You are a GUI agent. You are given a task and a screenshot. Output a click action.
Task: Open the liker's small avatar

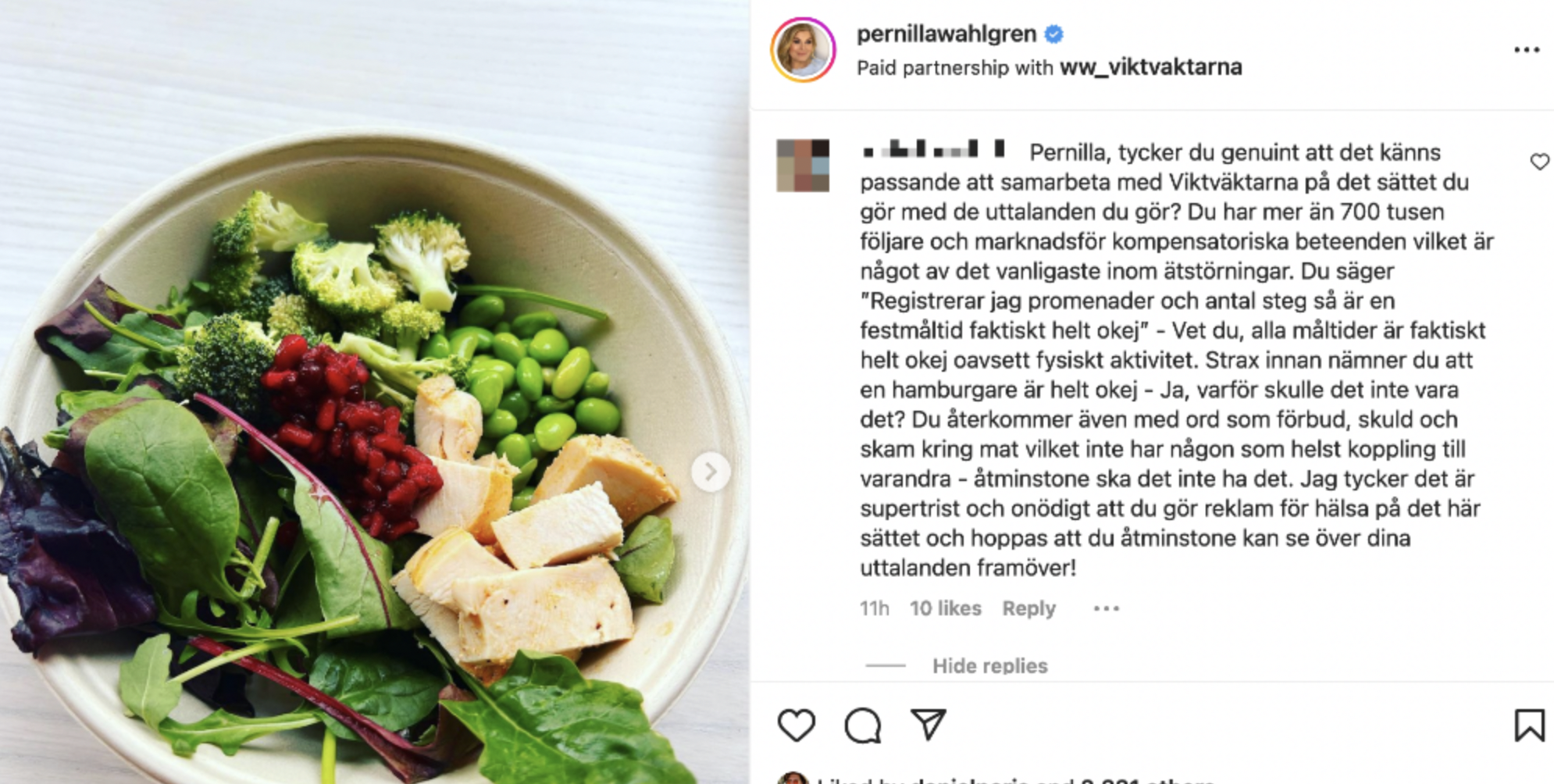(793, 778)
